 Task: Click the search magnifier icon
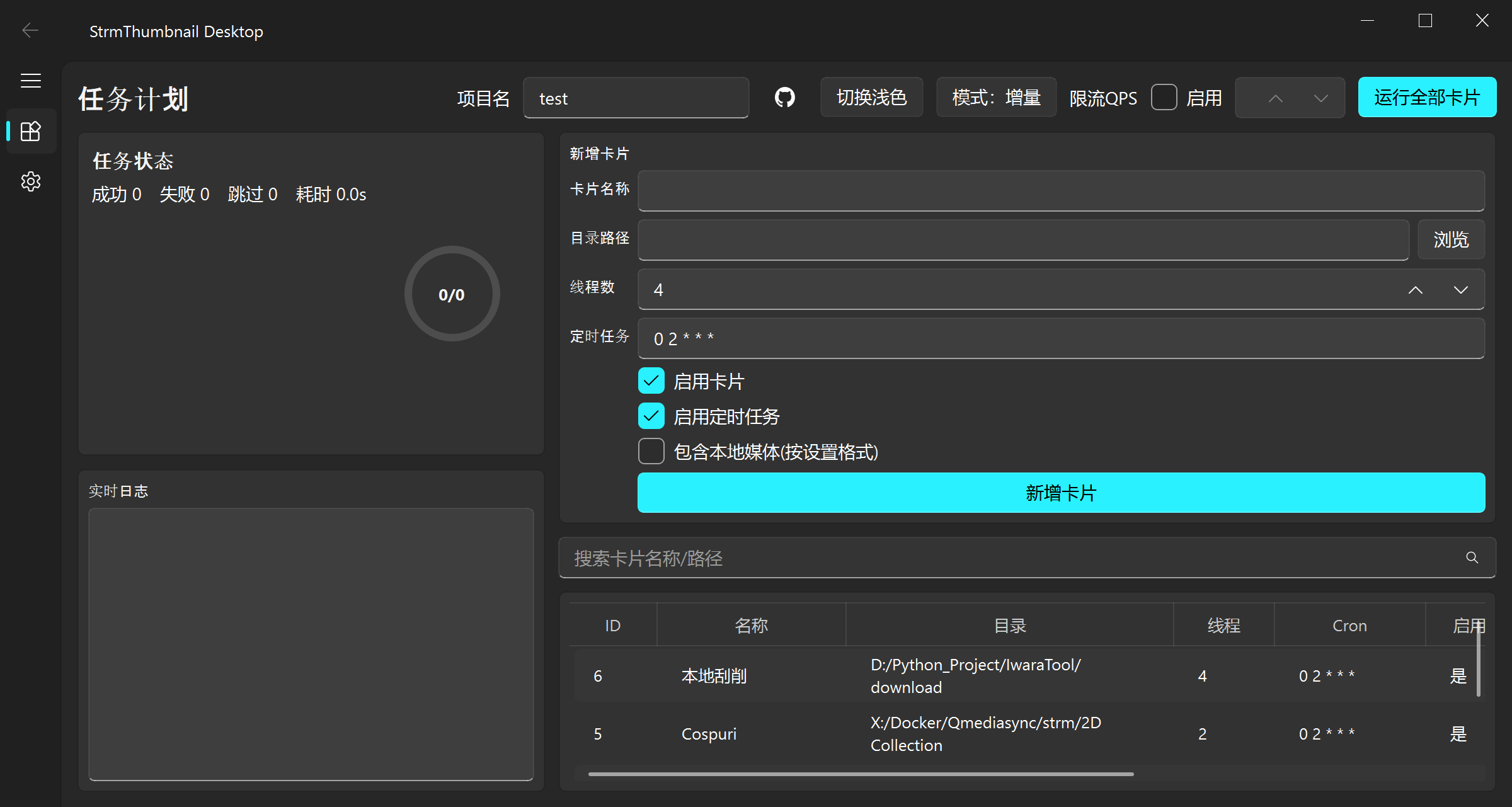pos(1472,558)
